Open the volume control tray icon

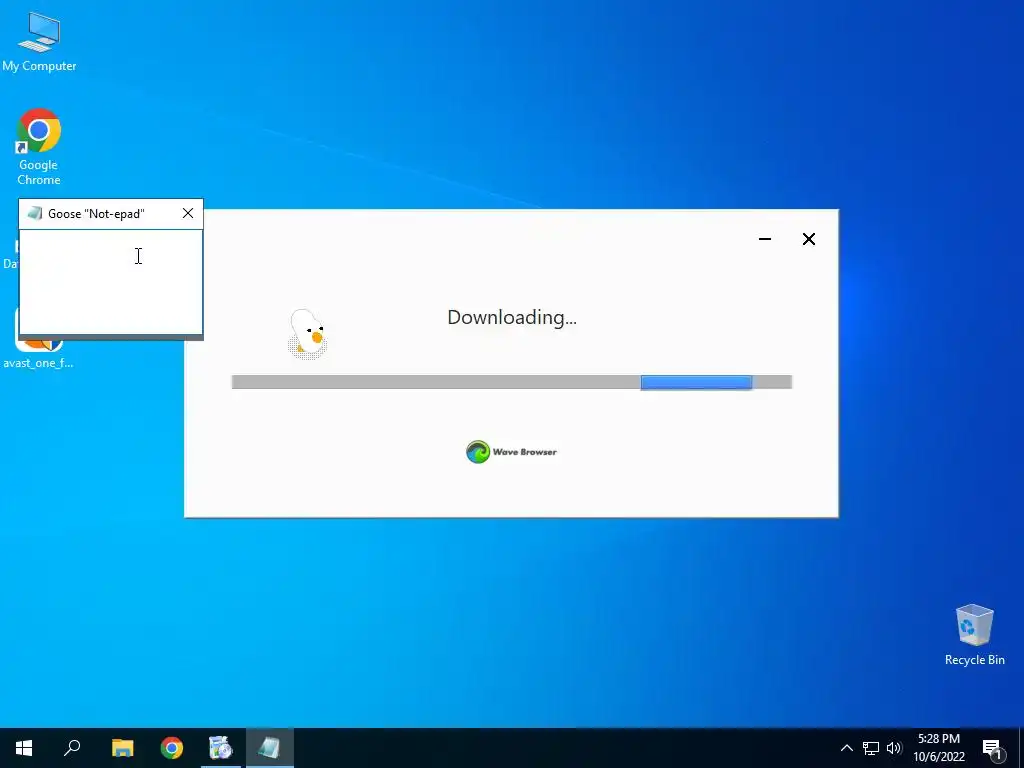(894, 748)
